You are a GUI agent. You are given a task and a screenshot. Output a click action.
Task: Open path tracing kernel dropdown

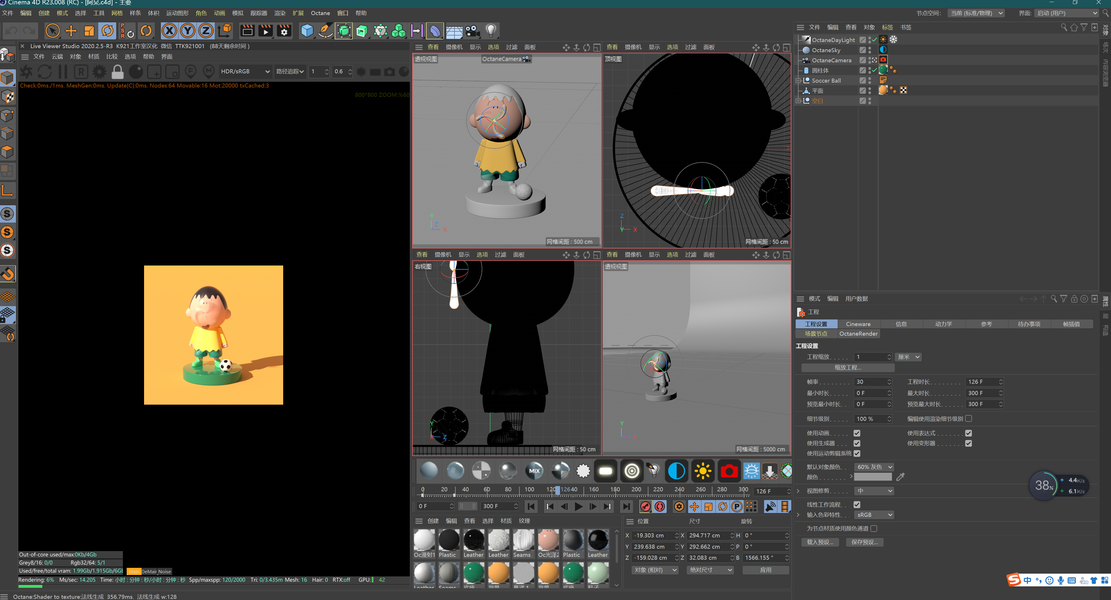point(290,72)
